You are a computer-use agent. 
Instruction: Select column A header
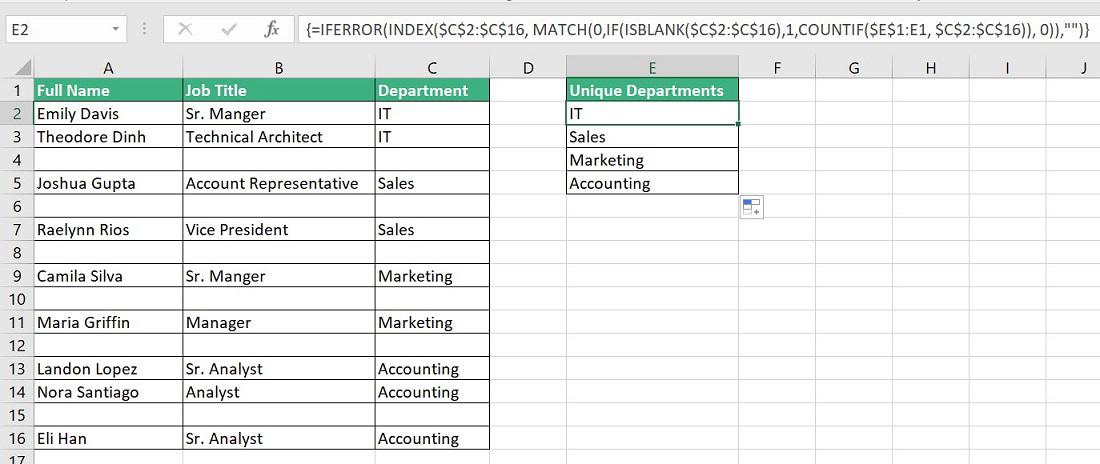click(x=107, y=68)
